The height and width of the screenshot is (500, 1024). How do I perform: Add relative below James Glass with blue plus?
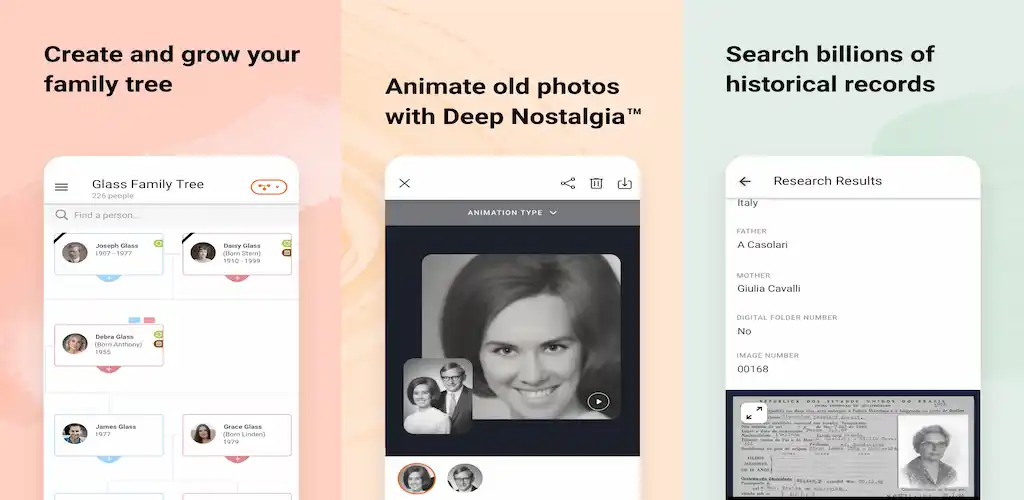[109, 459]
